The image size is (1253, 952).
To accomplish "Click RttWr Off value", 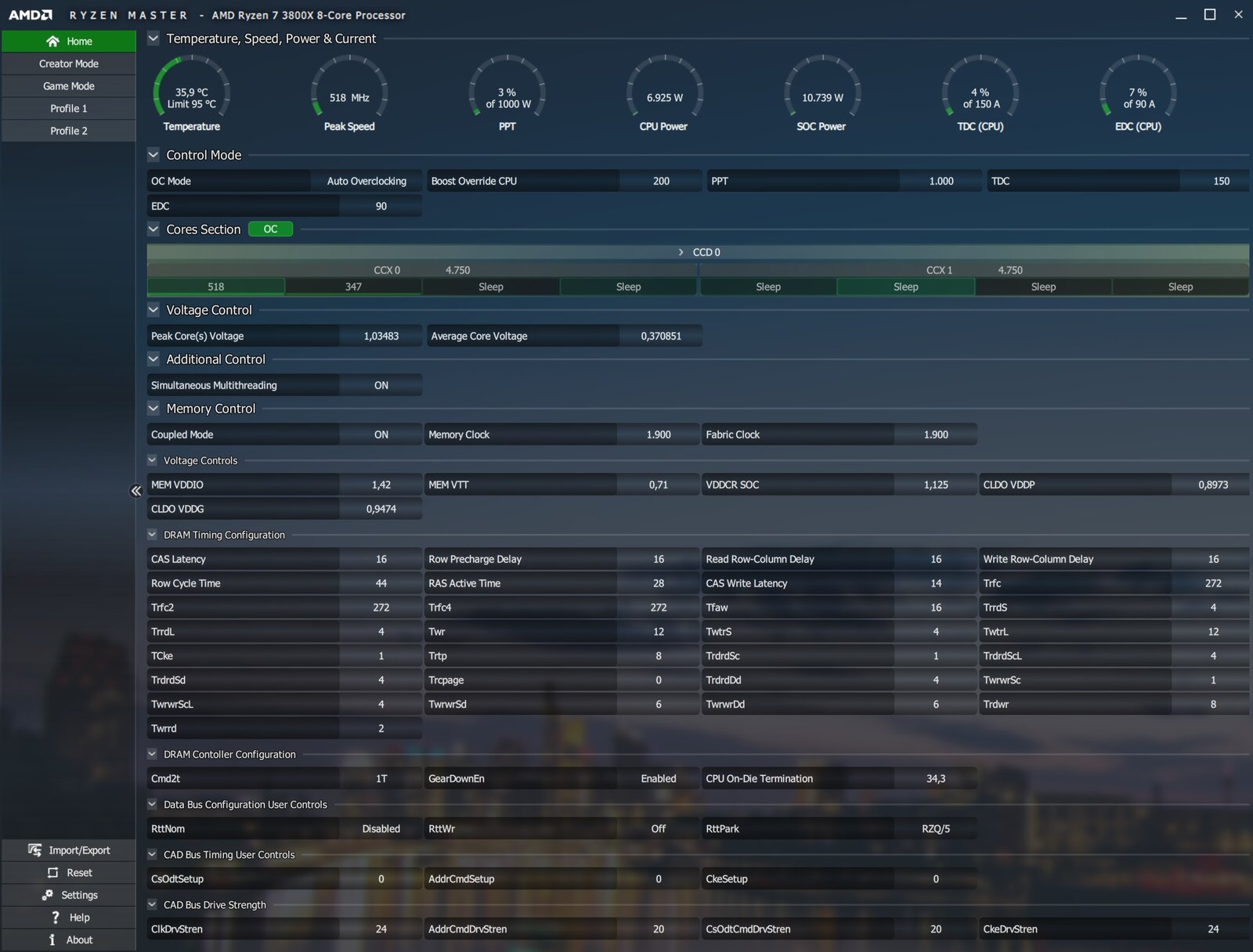I will 659,828.
